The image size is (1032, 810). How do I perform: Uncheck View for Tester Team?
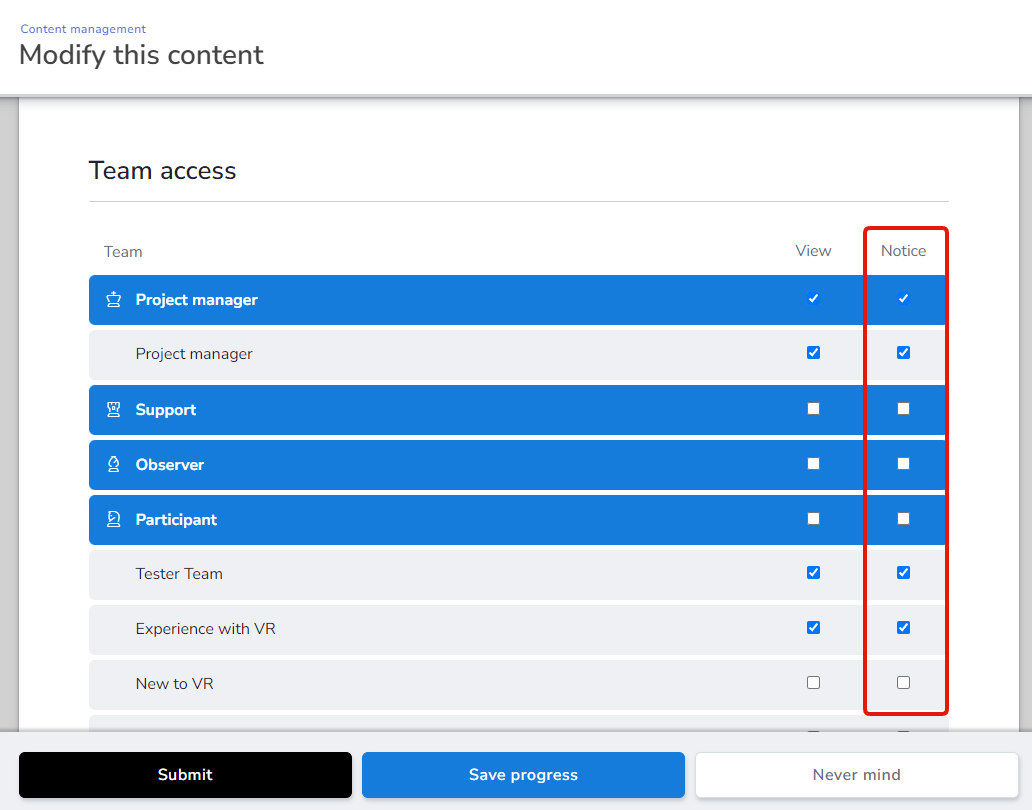tap(813, 572)
